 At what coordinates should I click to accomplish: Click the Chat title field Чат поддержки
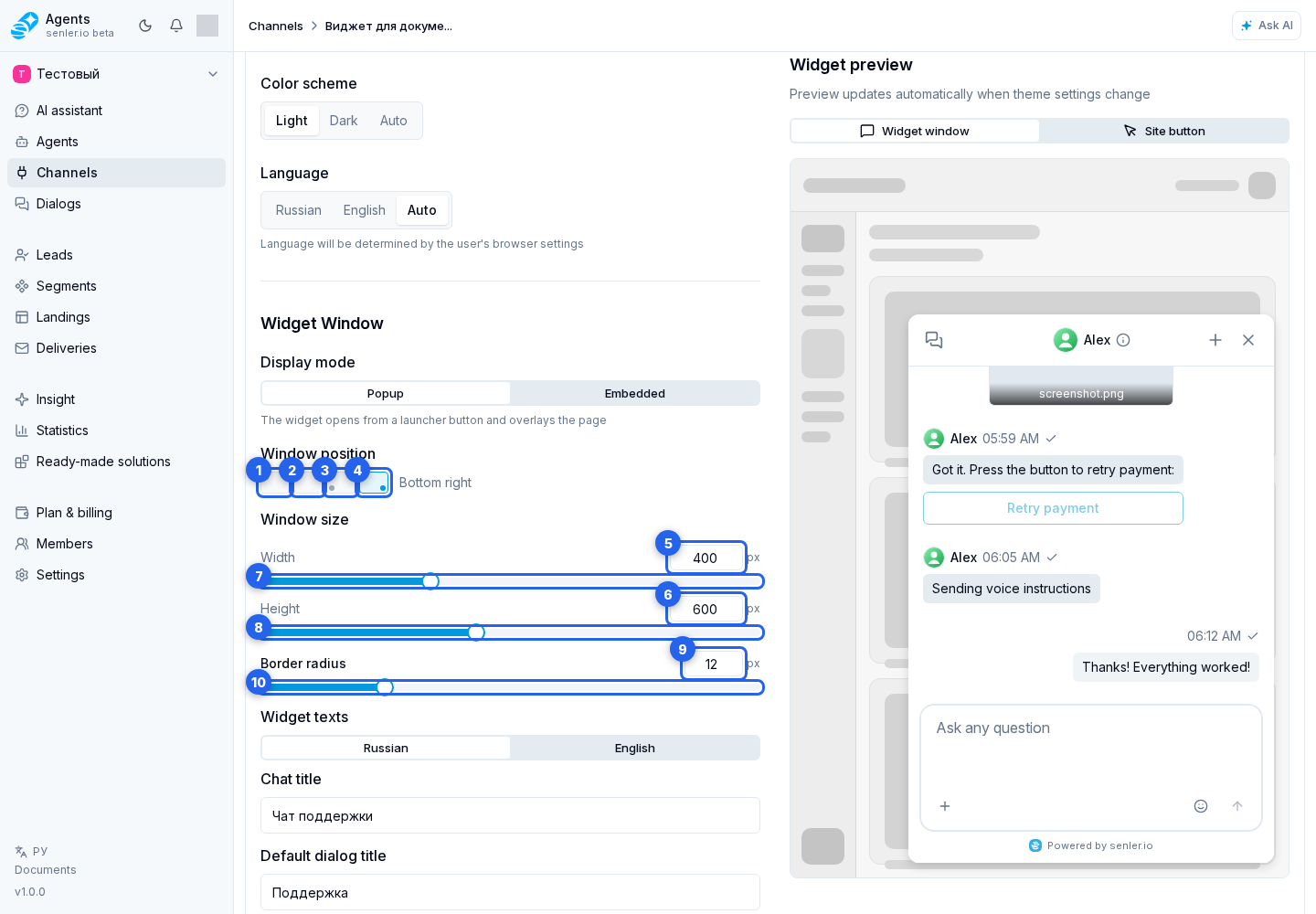(510, 815)
